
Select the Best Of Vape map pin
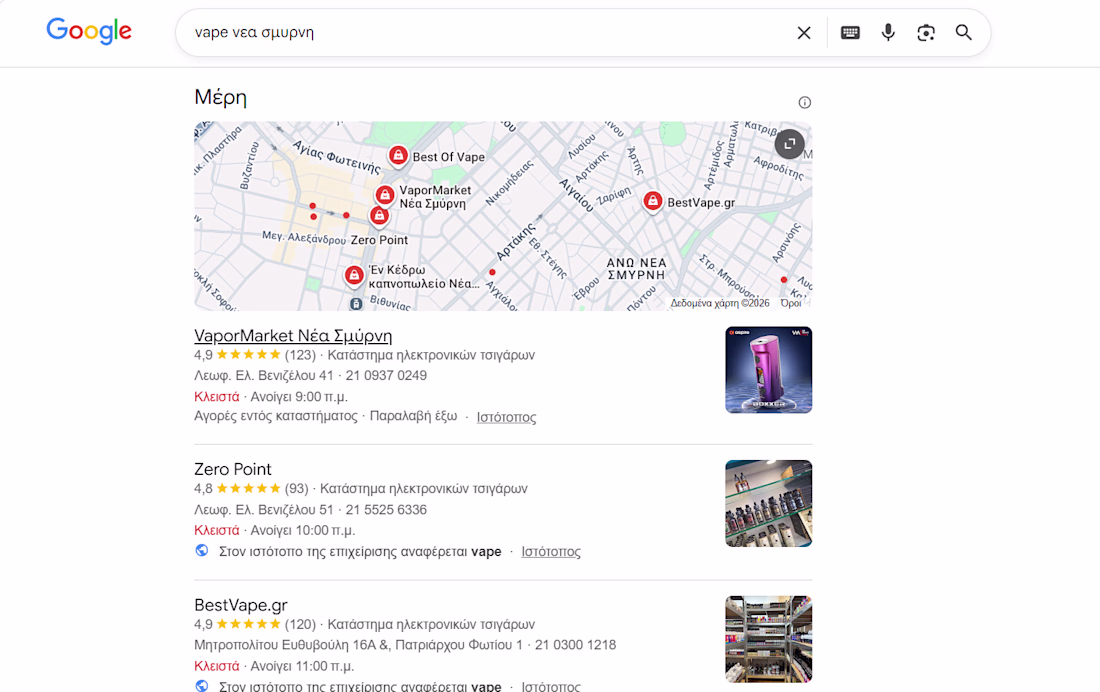click(398, 155)
